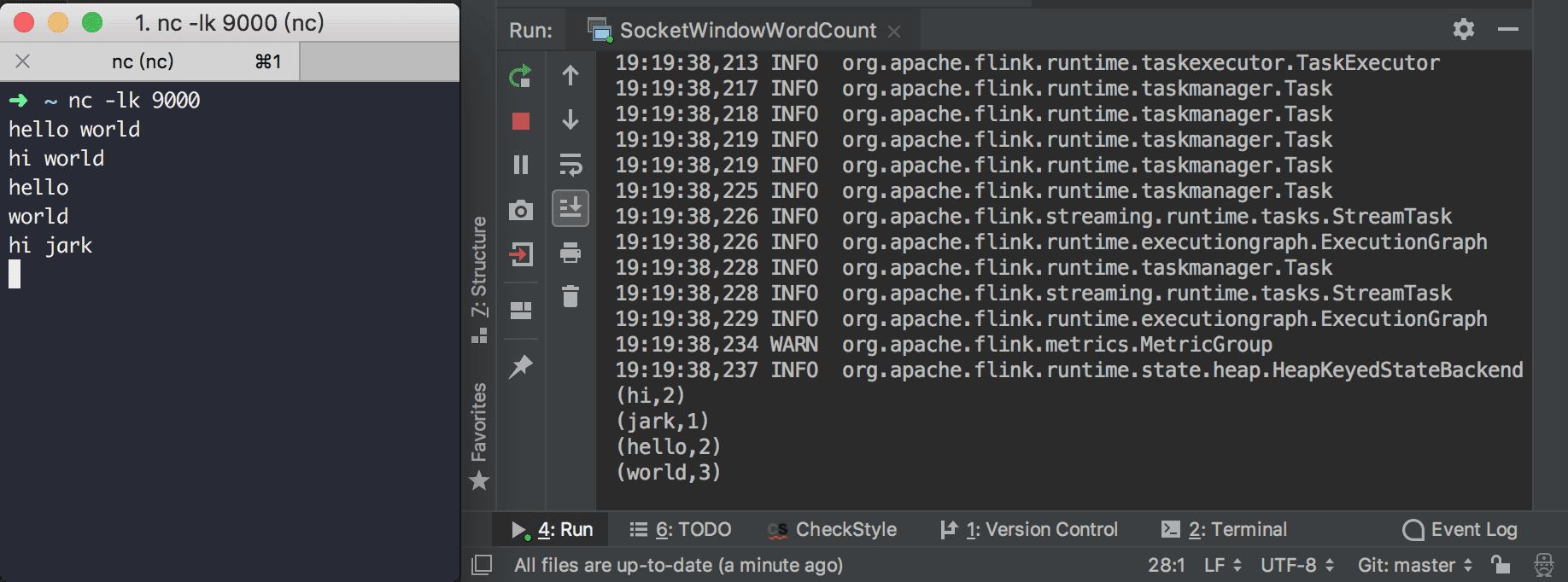Click the camera icon to dump threads

tap(520, 210)
